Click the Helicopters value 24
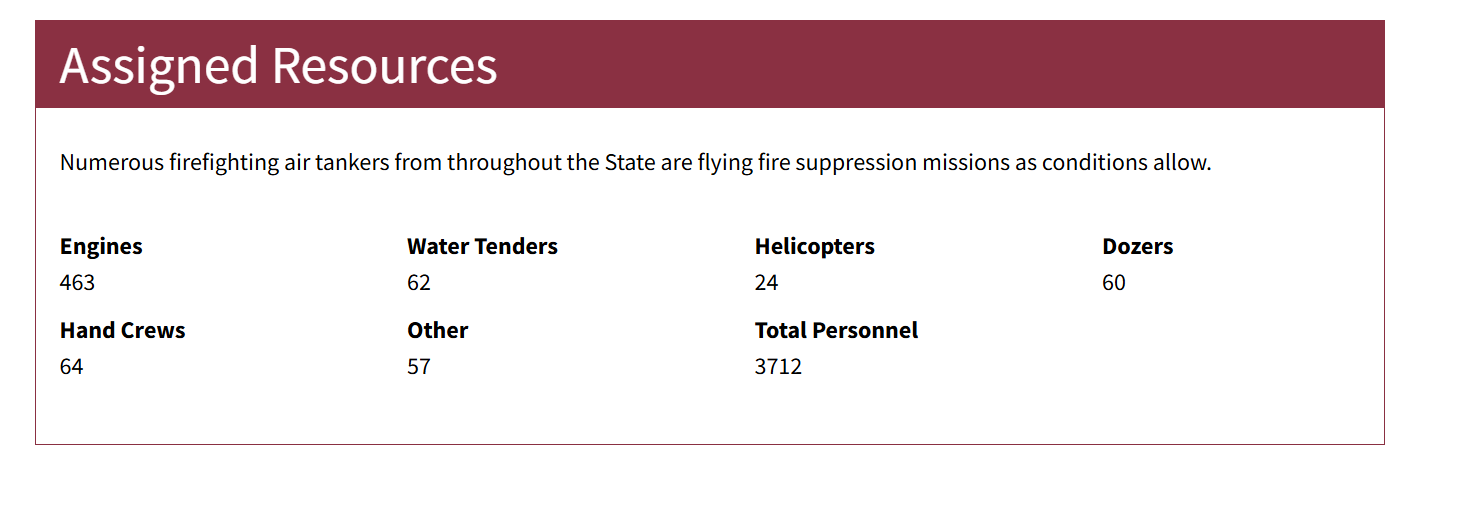 [x=766, y=283]
